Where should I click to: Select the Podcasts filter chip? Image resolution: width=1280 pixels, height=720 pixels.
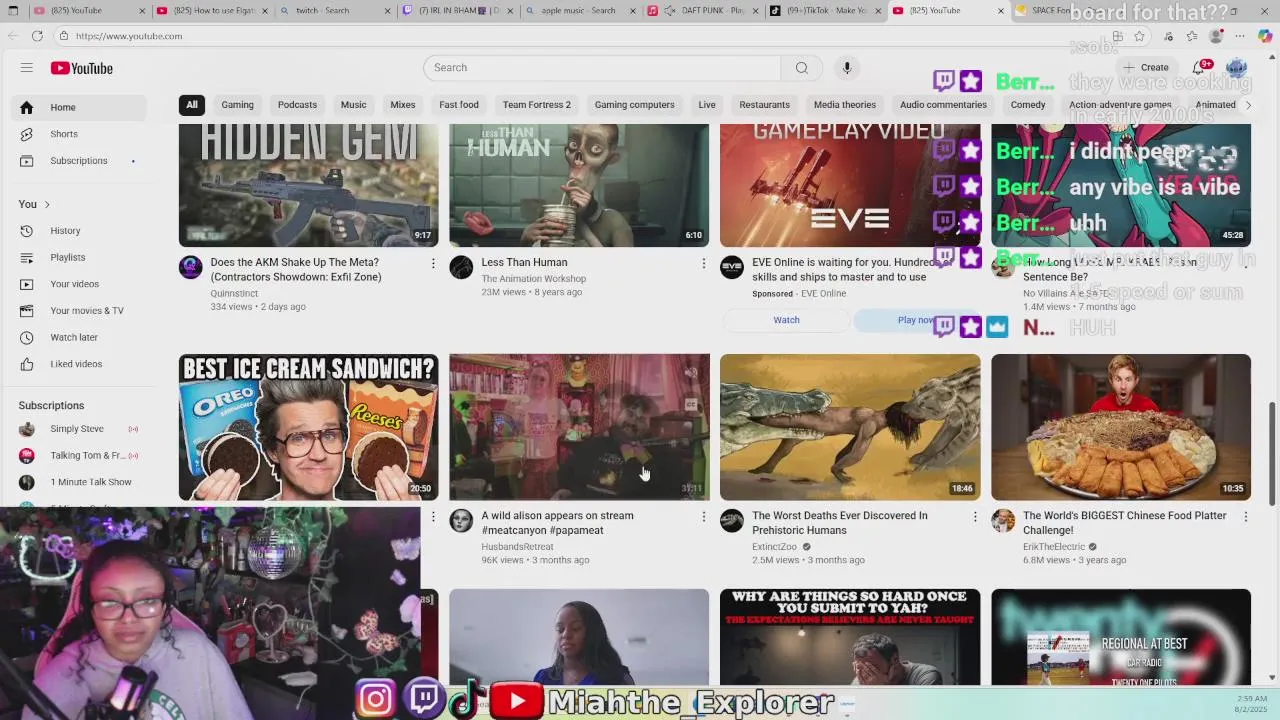pyautogui.click(x=297, y=105)
